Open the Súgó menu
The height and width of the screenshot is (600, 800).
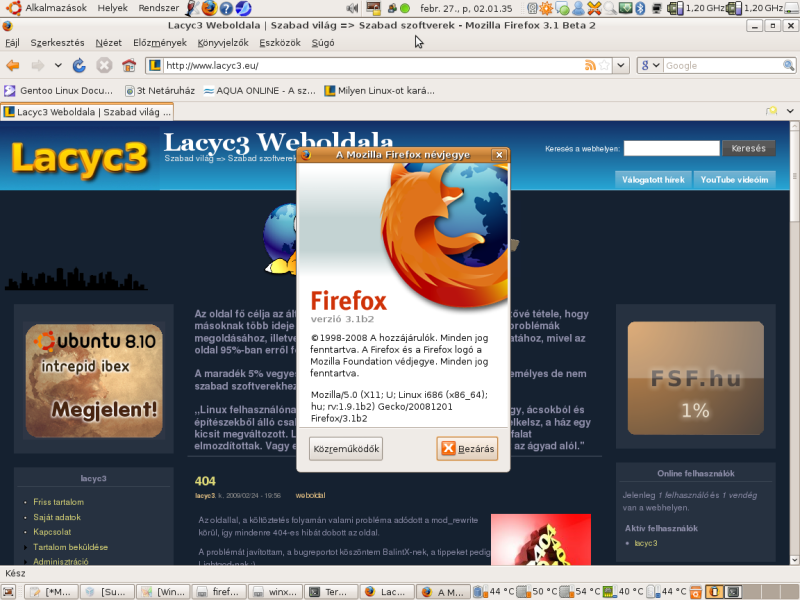click(x=323, y=43)
